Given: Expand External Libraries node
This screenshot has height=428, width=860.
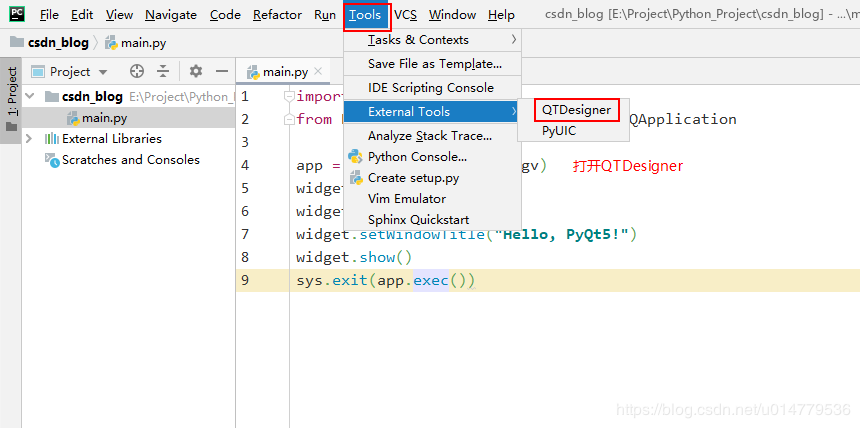Looking at the screenshot, I should click(30, 139).
